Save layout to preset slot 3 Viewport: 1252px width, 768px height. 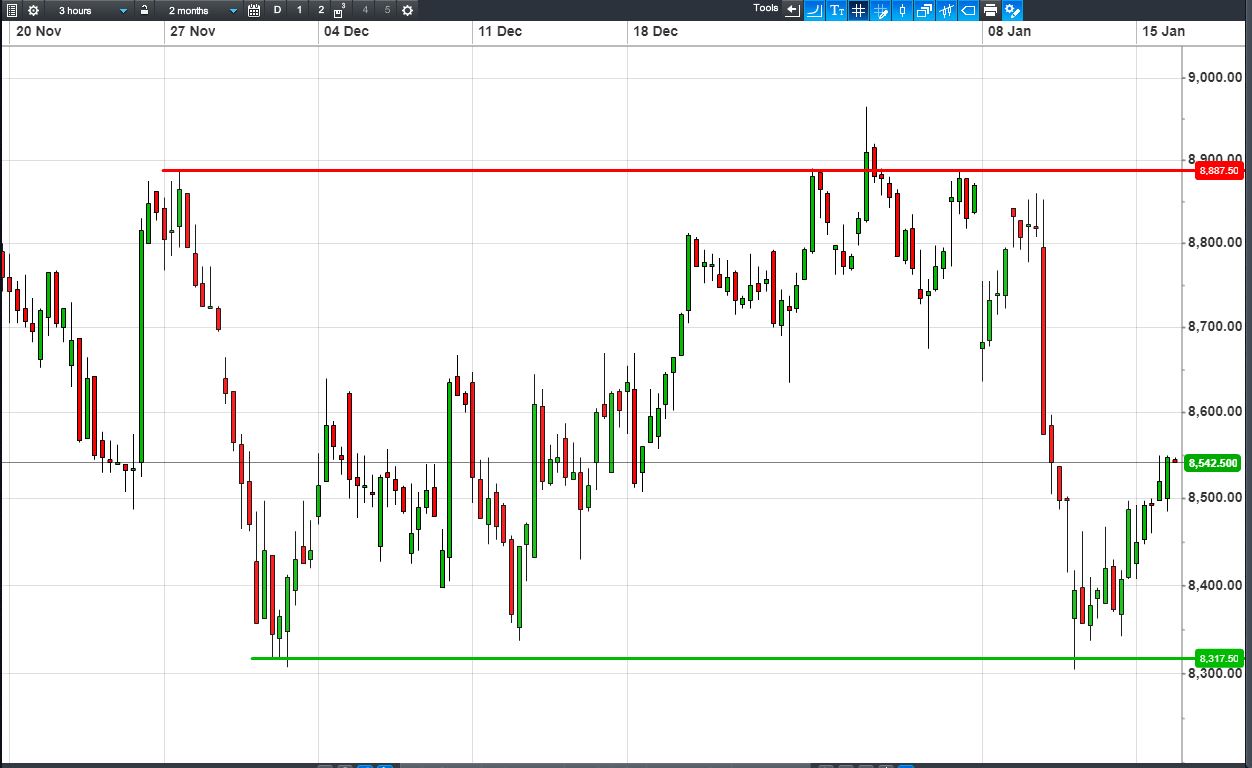(x=340, y=10)
